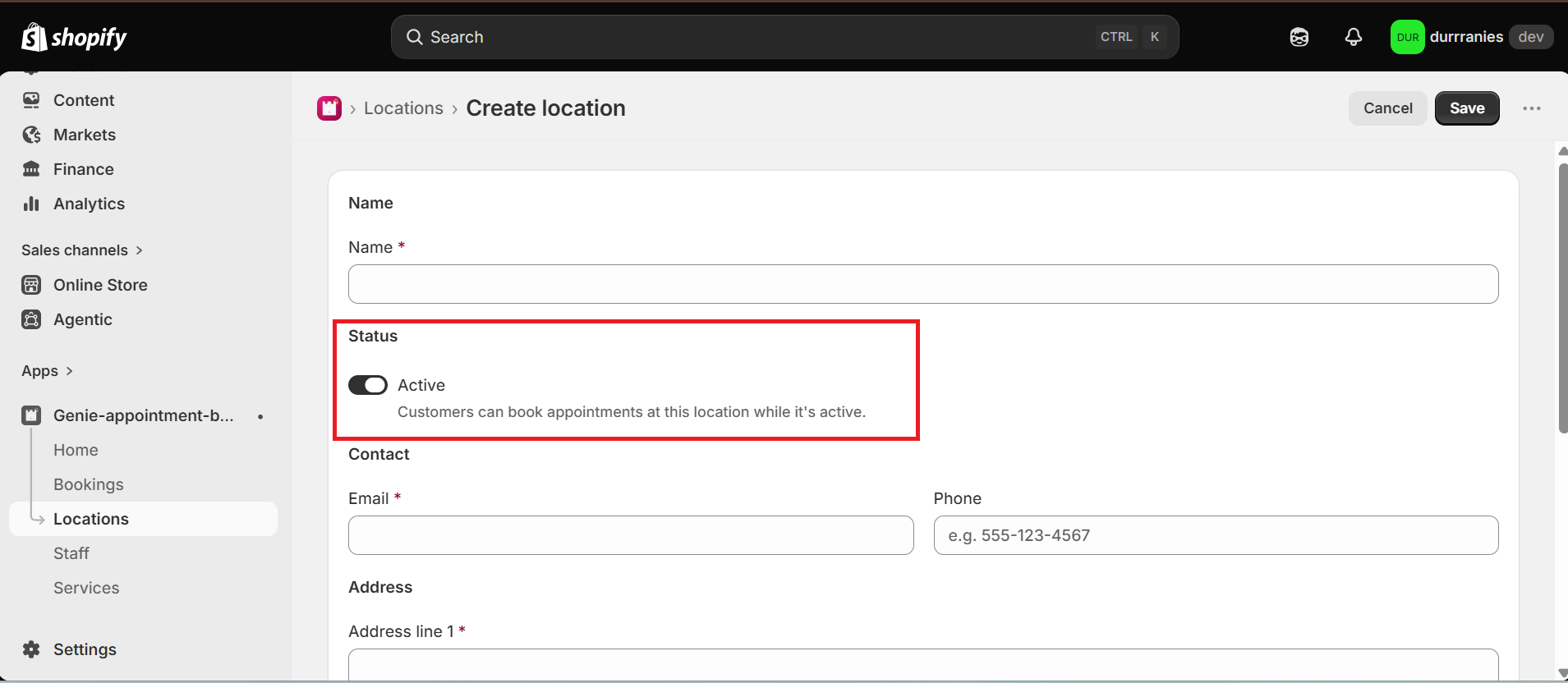Open the three-dot more actions menu

1531,108
